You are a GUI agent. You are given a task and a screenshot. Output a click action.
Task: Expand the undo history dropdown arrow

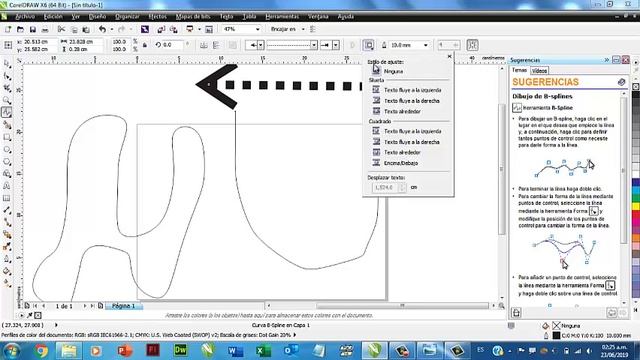click(x=111, y=29)
